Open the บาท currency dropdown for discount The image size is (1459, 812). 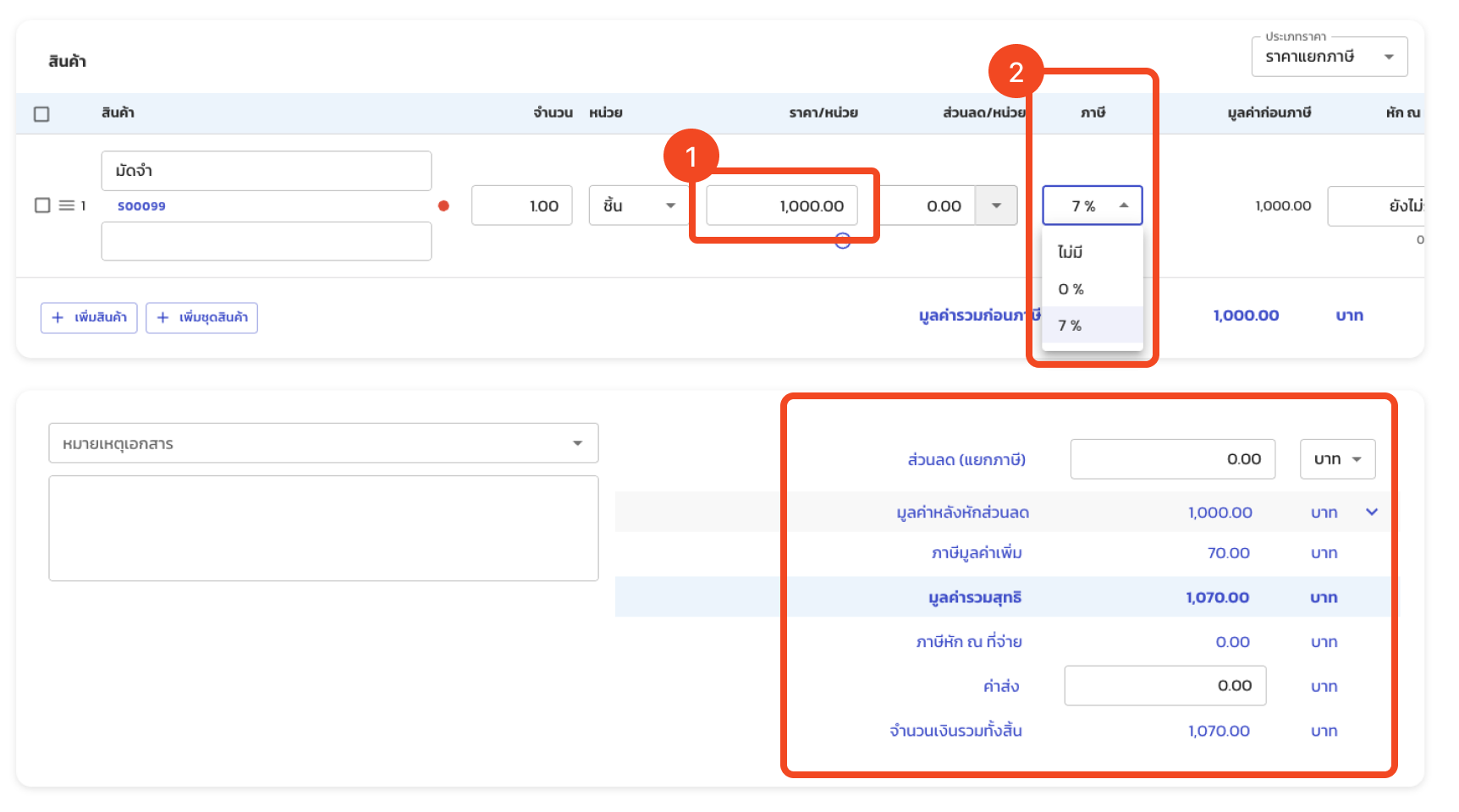pos(1337,459)
